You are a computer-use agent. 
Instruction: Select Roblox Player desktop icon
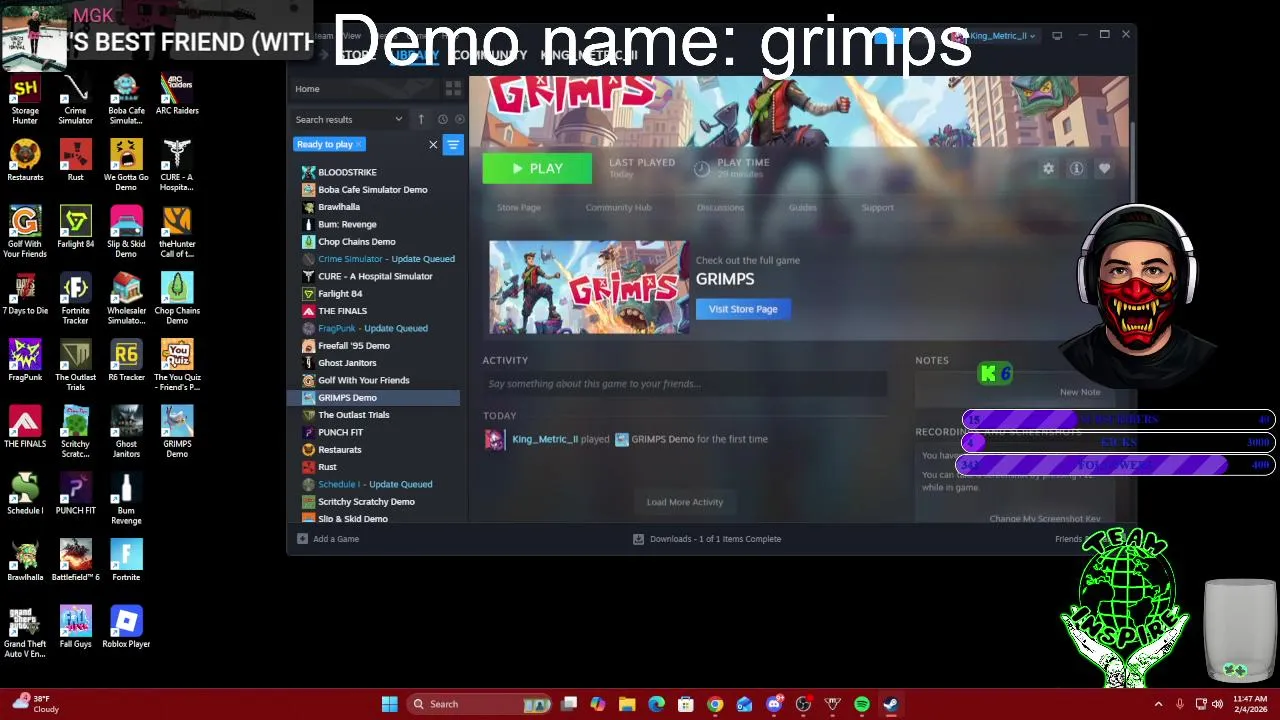126,628
